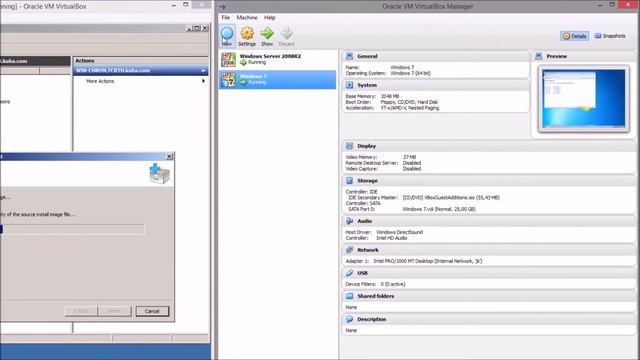
Task: Click the Display section icon
Action: pos(349,146)
